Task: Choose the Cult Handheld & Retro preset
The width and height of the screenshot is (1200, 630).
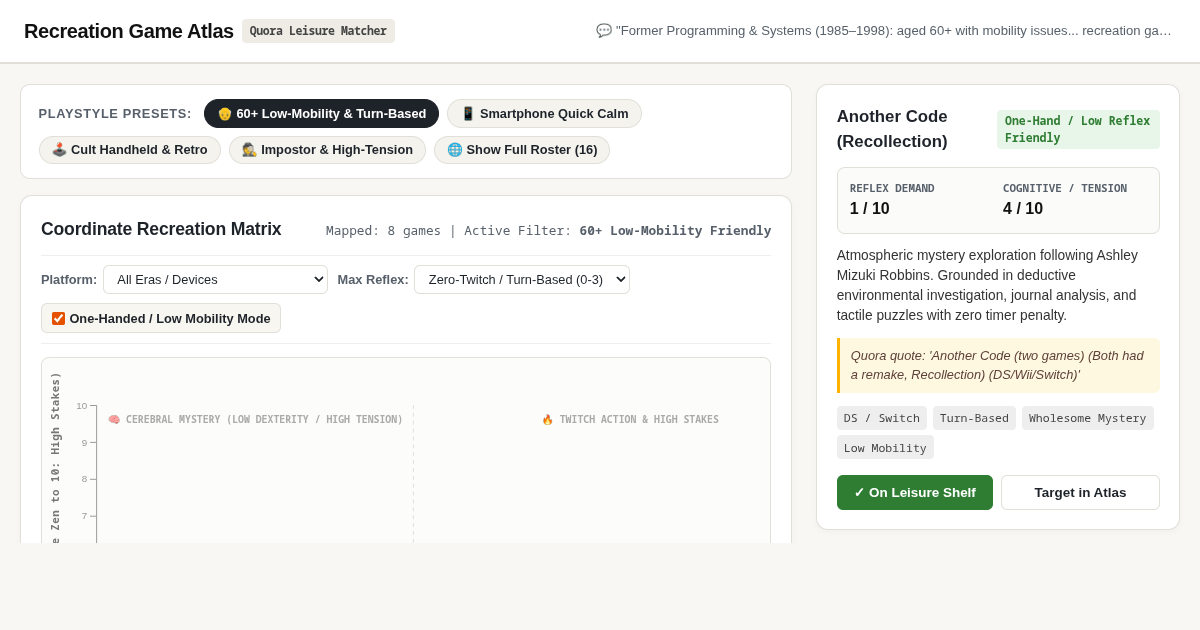Action: point(130,150)
